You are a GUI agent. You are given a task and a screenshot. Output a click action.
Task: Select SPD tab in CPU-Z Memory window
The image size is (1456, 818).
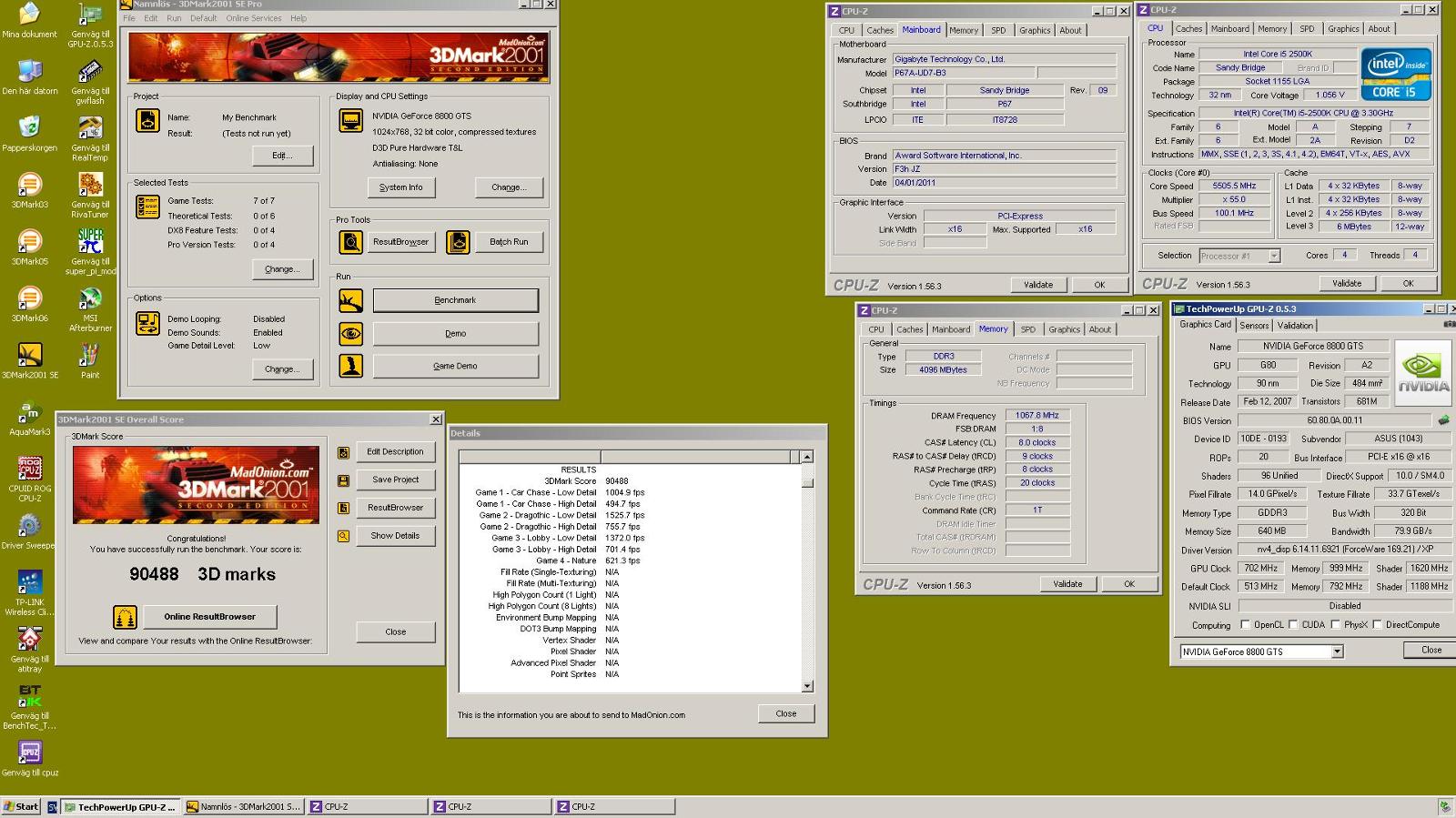[1028, 329]
